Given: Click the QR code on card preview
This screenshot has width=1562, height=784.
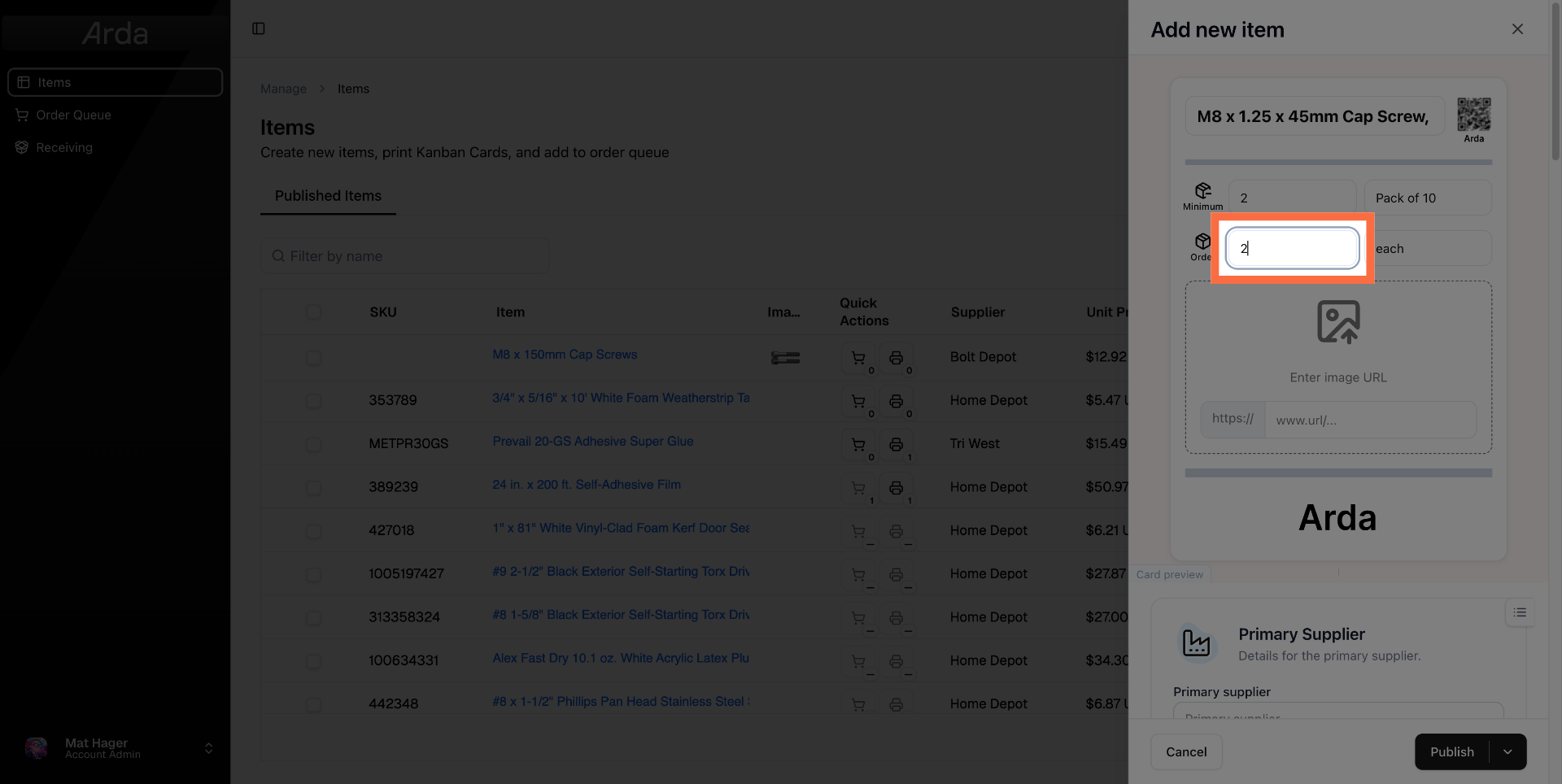Looking at the screenshot, I should (1473, 115).
